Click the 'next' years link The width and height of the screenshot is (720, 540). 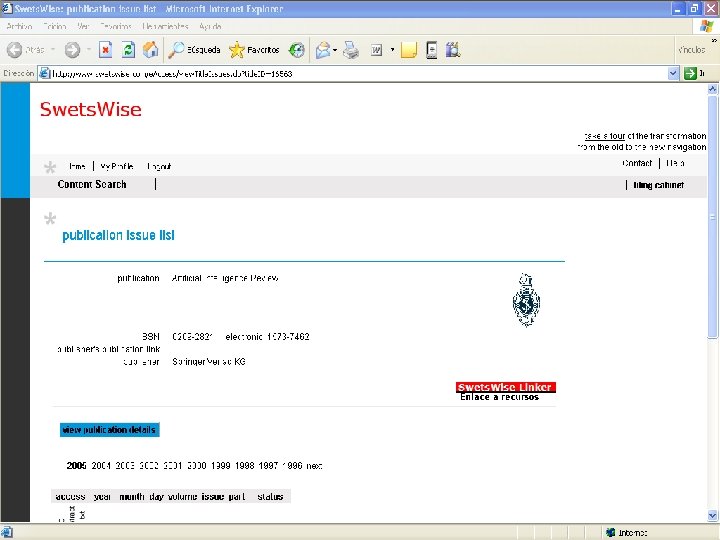coord(314,466)
